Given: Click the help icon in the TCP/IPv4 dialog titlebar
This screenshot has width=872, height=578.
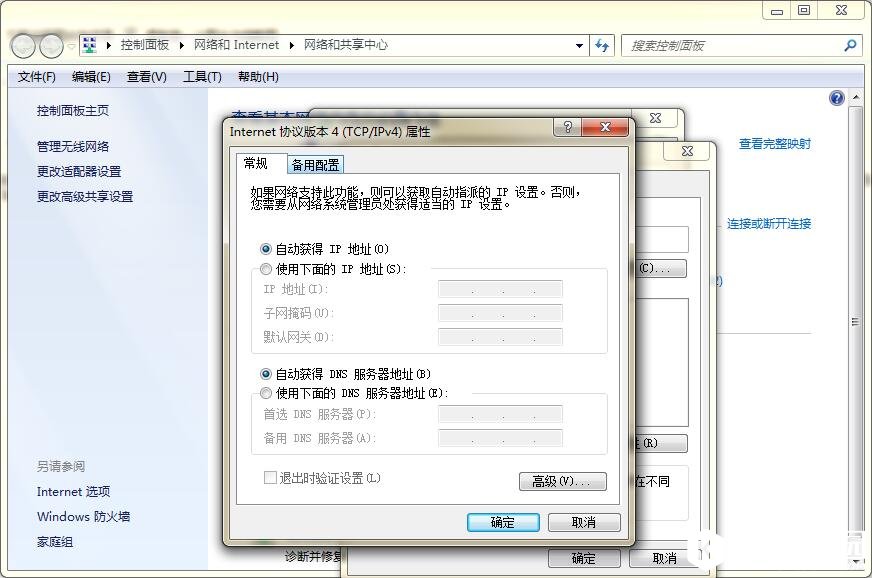Looking at the screenshot, I should (567, 128).
